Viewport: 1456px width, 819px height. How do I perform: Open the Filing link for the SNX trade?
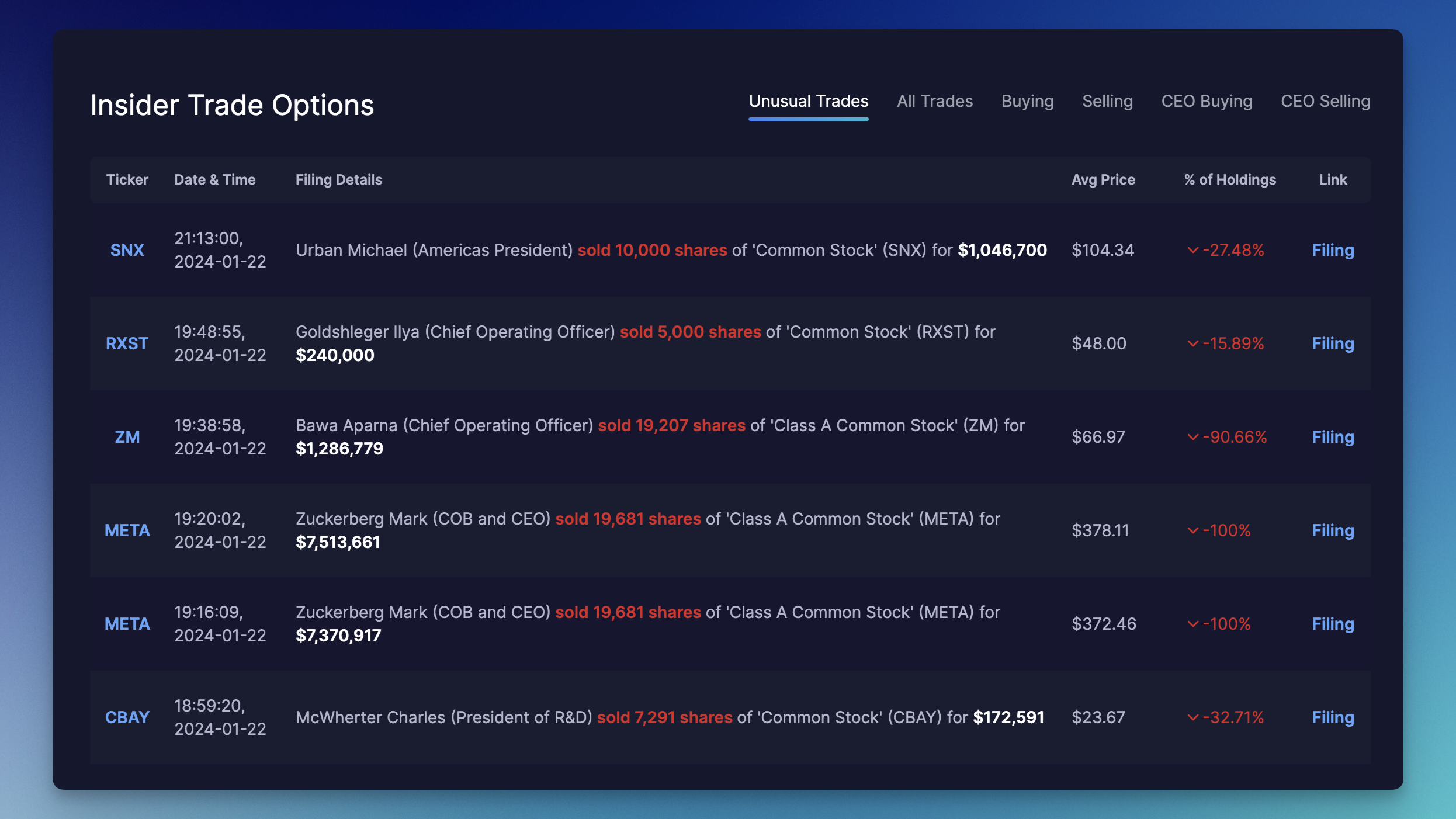(1332, 250)
